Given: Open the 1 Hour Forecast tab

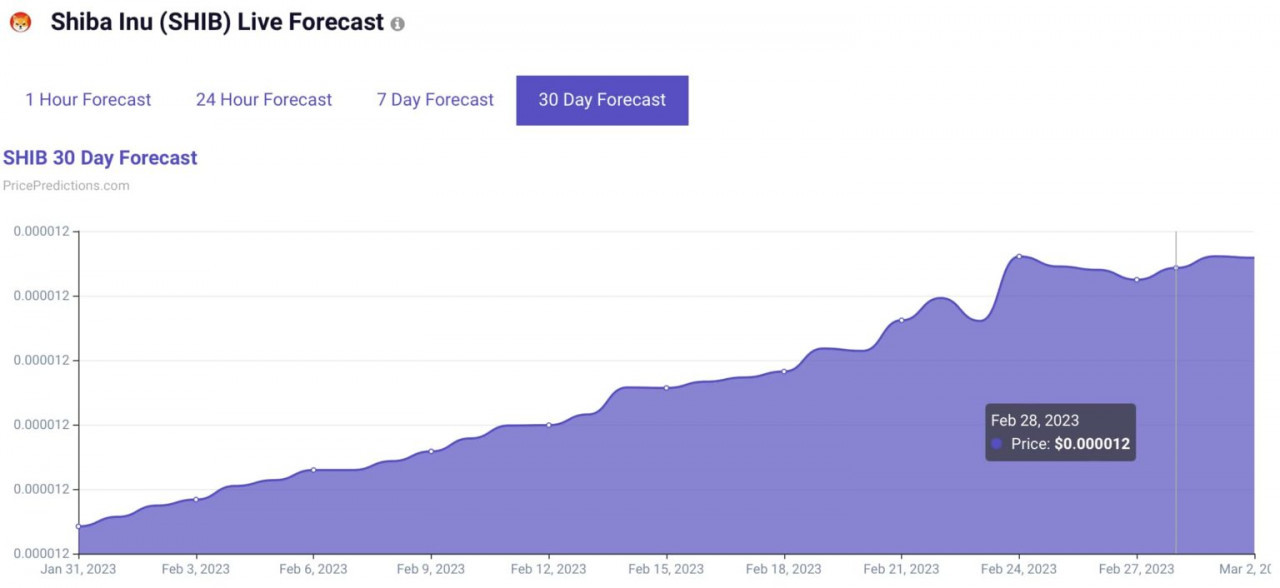Looking at the screenshot, I should click(x=88, y=100).
